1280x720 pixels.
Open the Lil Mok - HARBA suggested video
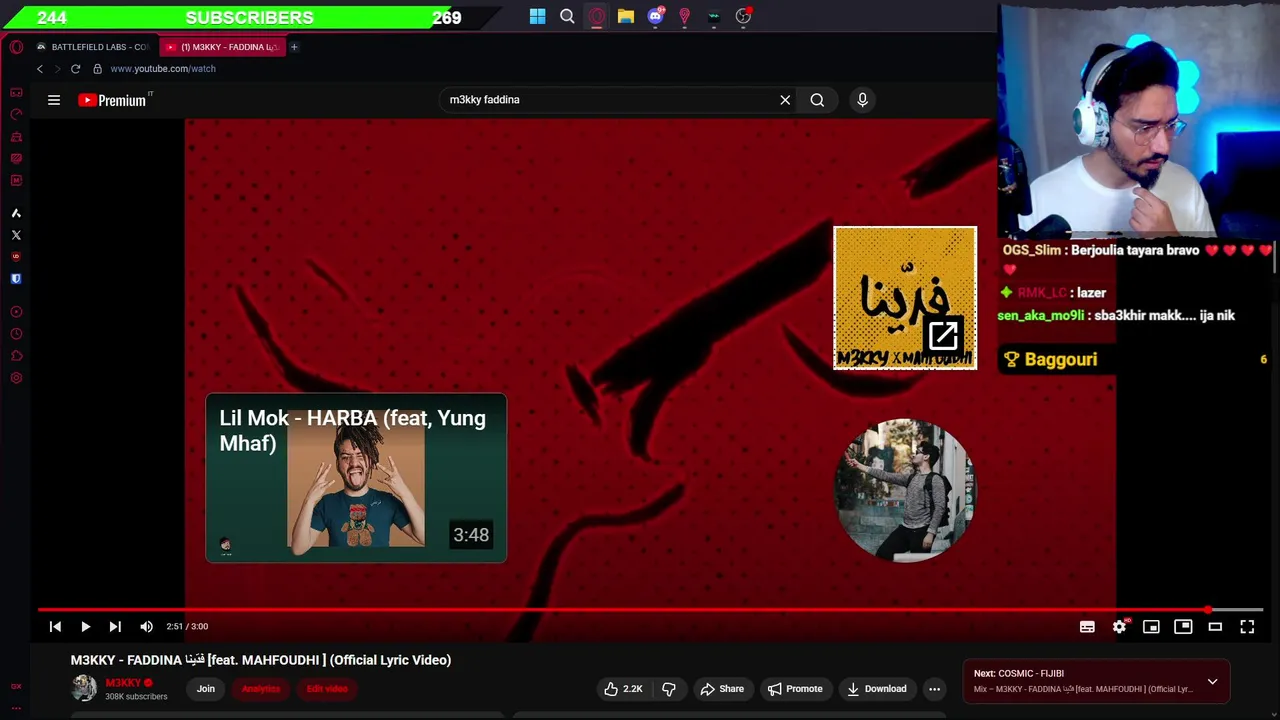tap(356, 478)
